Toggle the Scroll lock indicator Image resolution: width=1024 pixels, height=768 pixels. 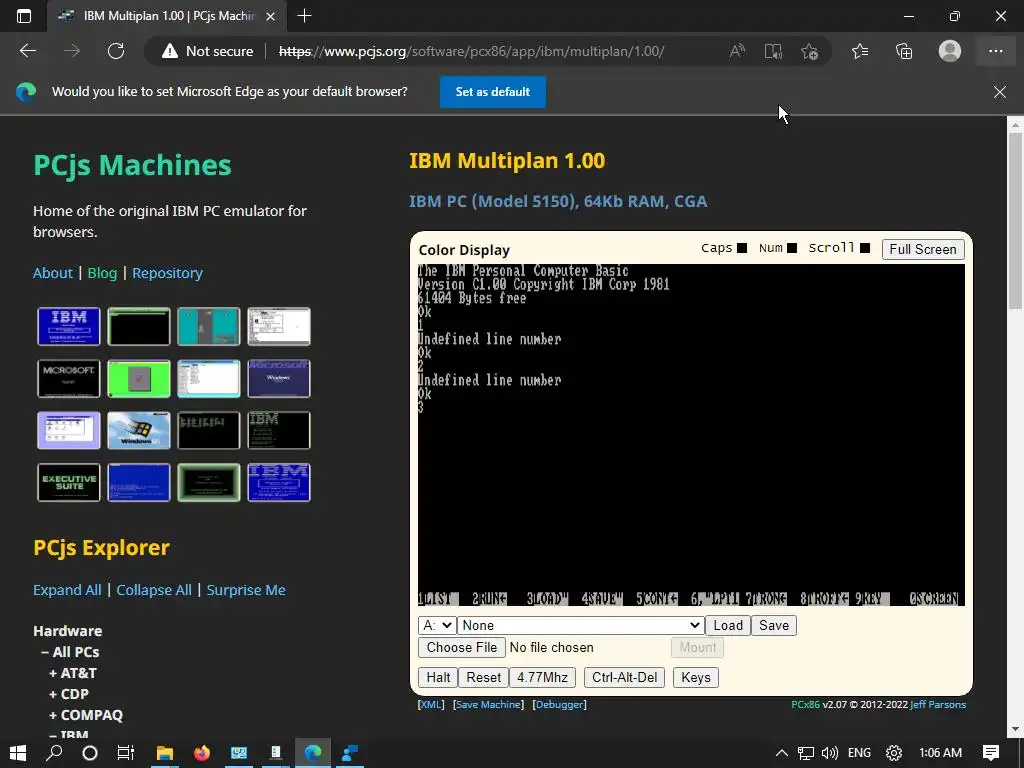(x=865, y=248)
